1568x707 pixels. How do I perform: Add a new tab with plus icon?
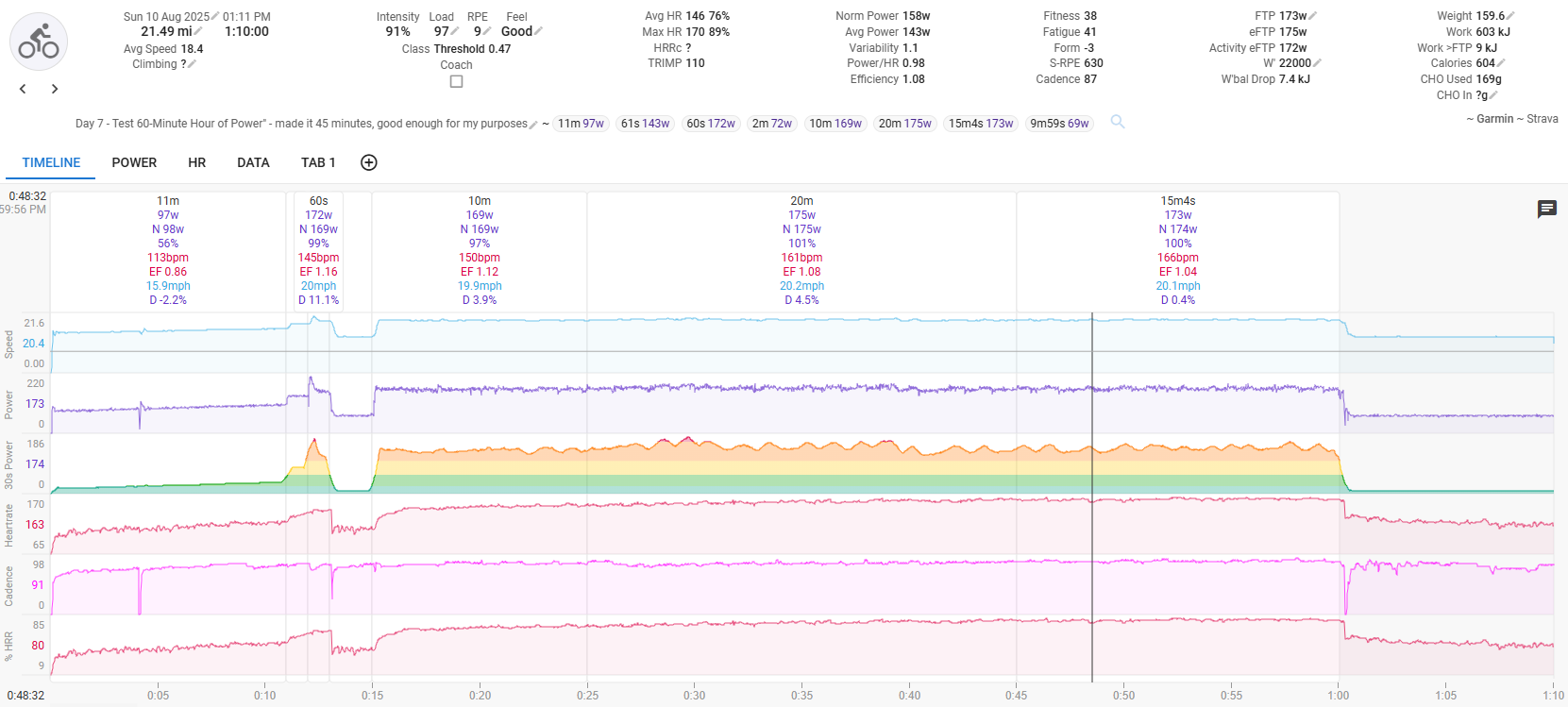pos(369,162)
